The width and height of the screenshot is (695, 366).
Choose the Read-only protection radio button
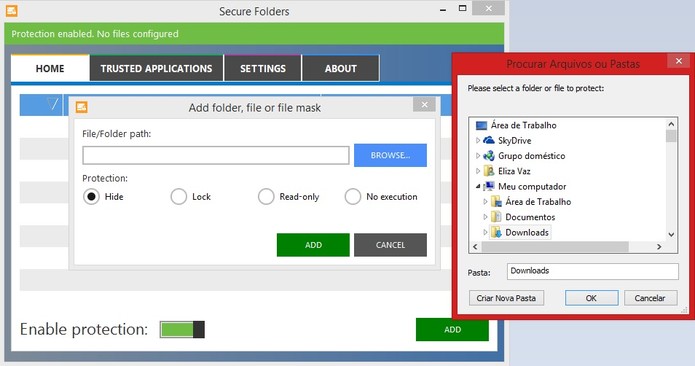point(266,197)
